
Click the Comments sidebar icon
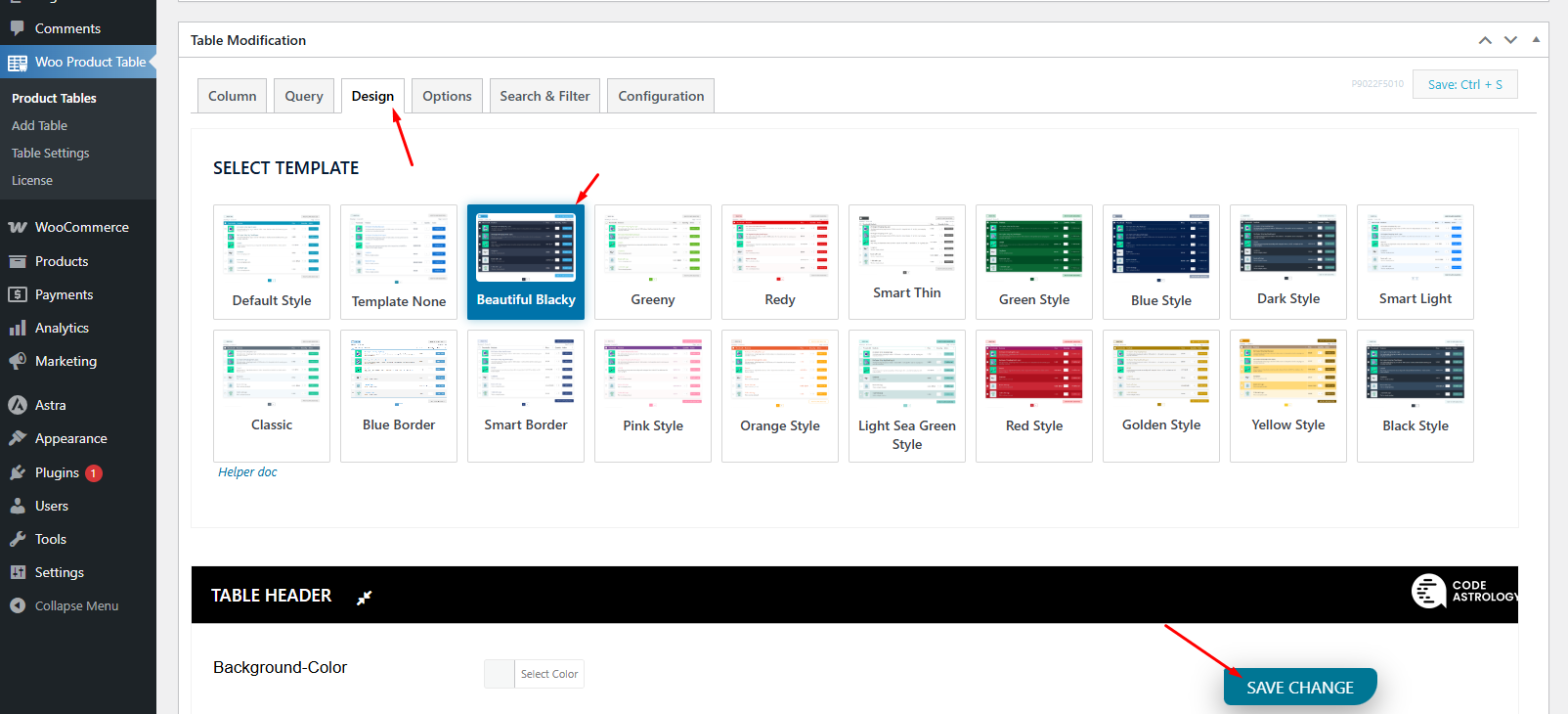[18, 28]
